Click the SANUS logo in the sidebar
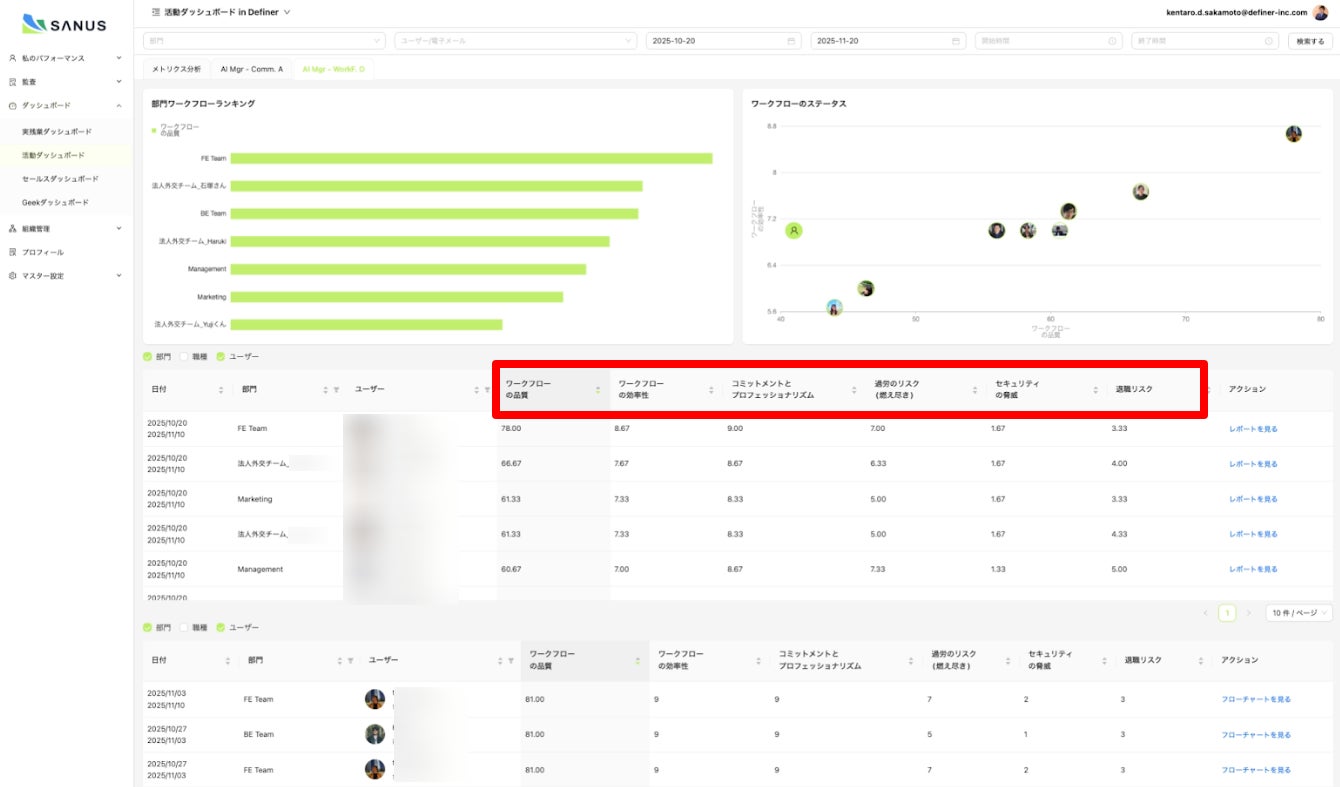Image resolution: width=1340 pixels, height=787 pixels. (x=64, y=24)
